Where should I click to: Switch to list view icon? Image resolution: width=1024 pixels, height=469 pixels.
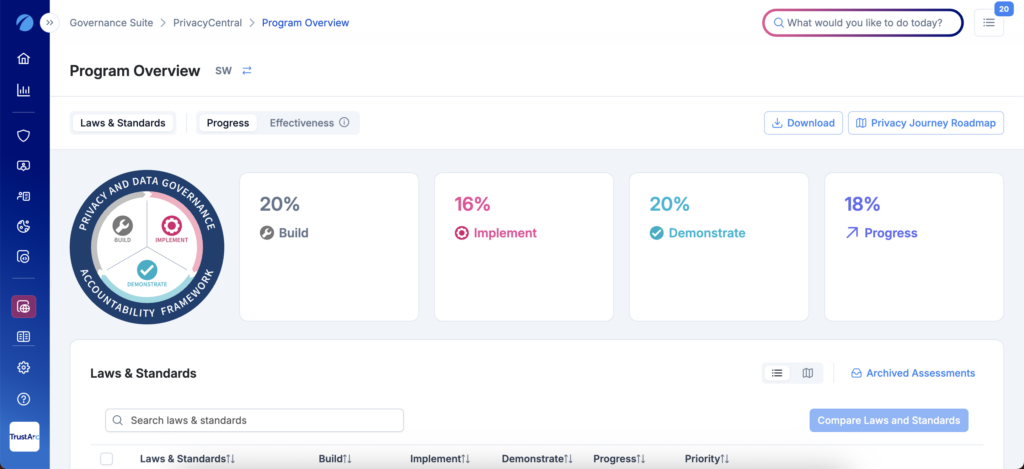[777, 373]
